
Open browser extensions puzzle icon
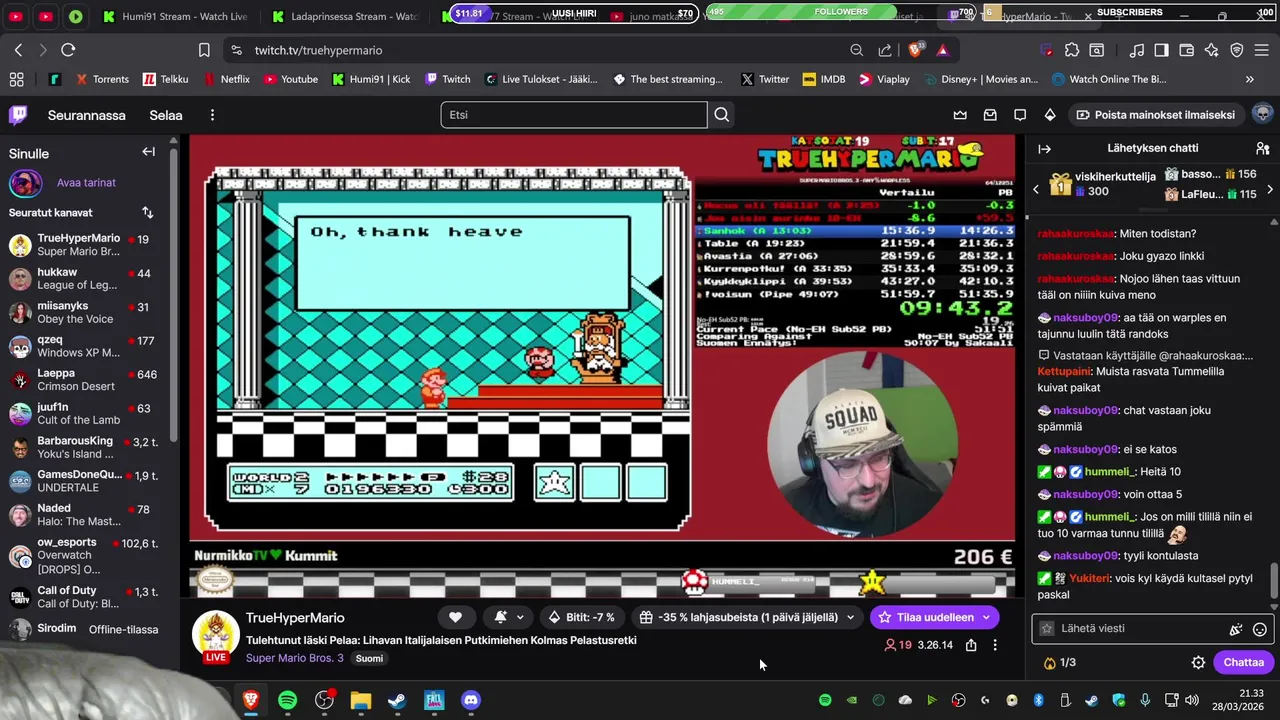pos(1072,50)
